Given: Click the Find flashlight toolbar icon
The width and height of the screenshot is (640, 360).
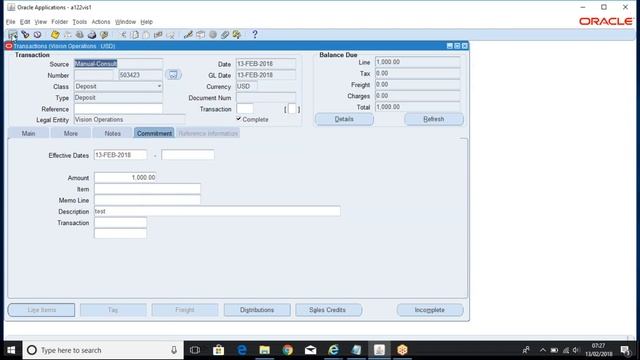Looking at the screenshot, I should pyautogui.click(x=25, y=35).
